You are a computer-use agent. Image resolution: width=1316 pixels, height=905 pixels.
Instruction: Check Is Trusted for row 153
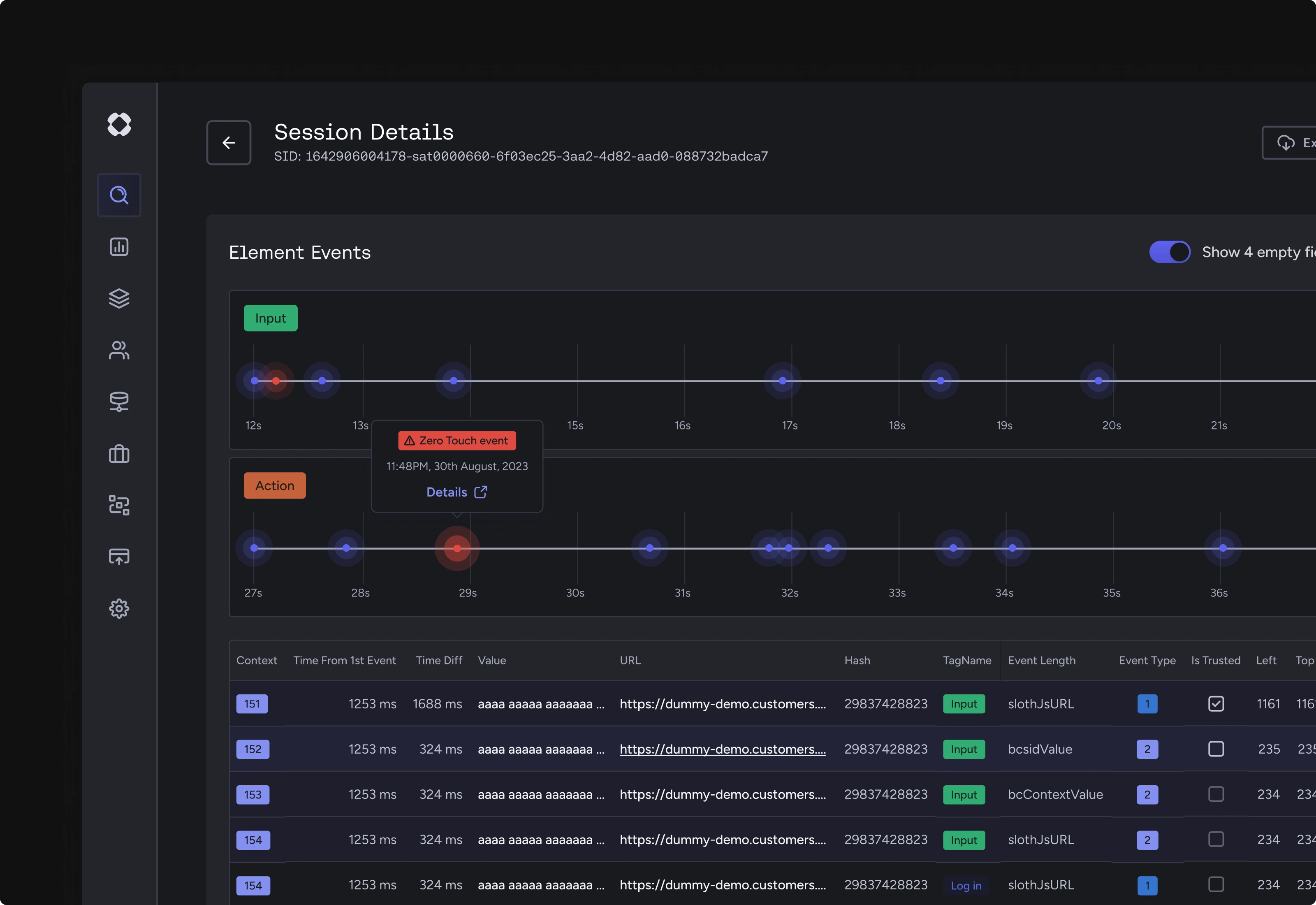click(x=1216, y=794)
